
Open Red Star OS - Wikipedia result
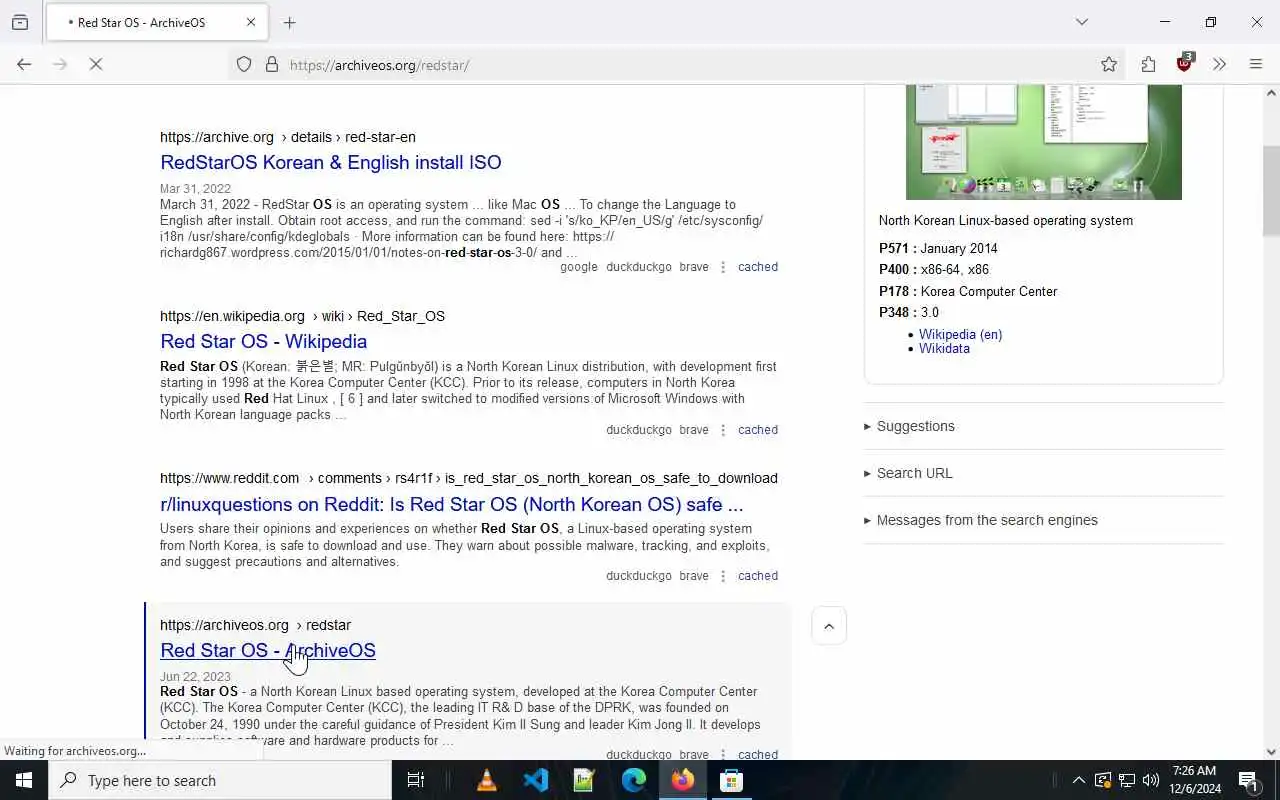(x=263, y=341)
